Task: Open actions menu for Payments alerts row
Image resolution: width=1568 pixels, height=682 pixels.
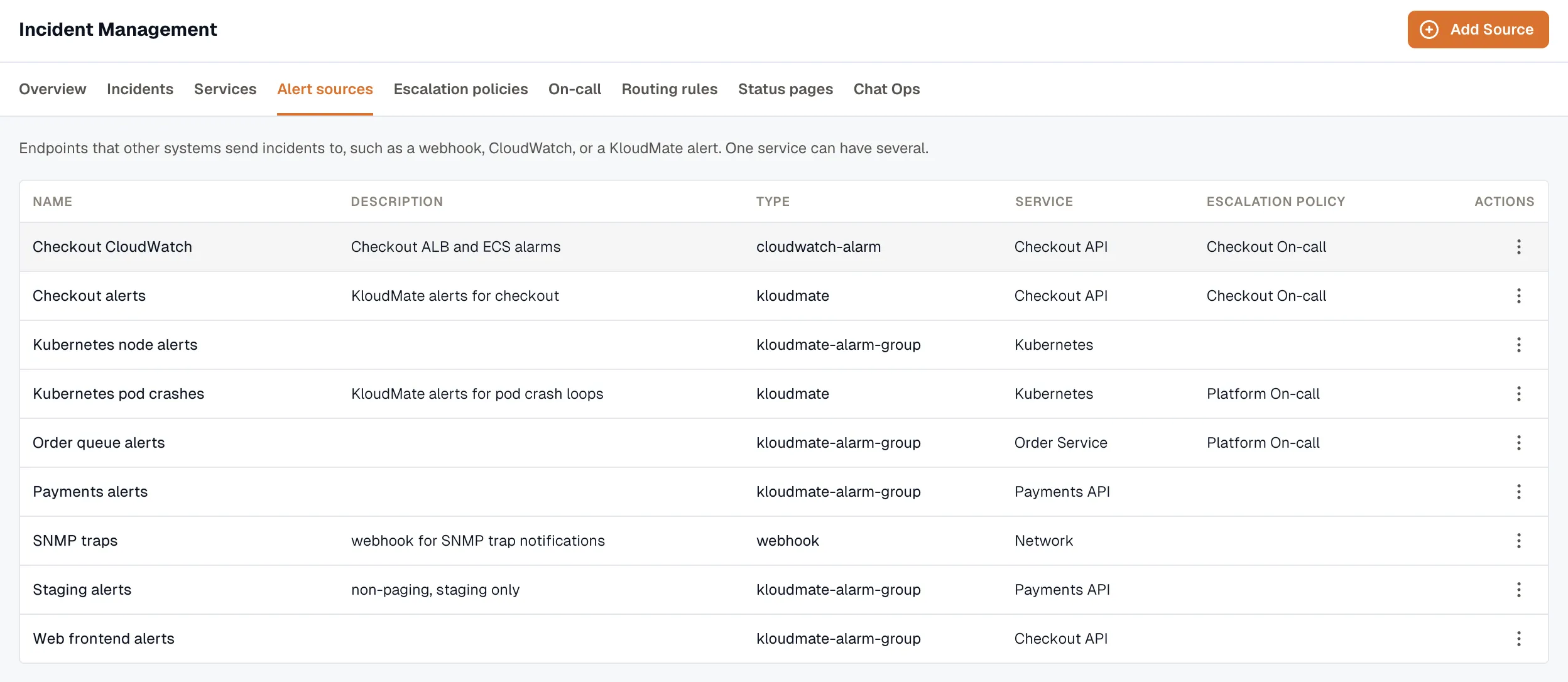Action: (x=1518, y=492)
